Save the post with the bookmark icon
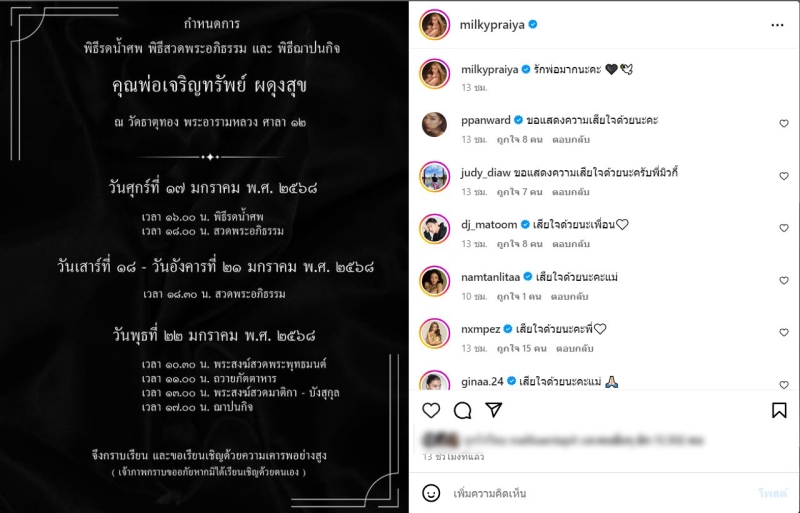 pyautogui.click(x=779, y=410)
